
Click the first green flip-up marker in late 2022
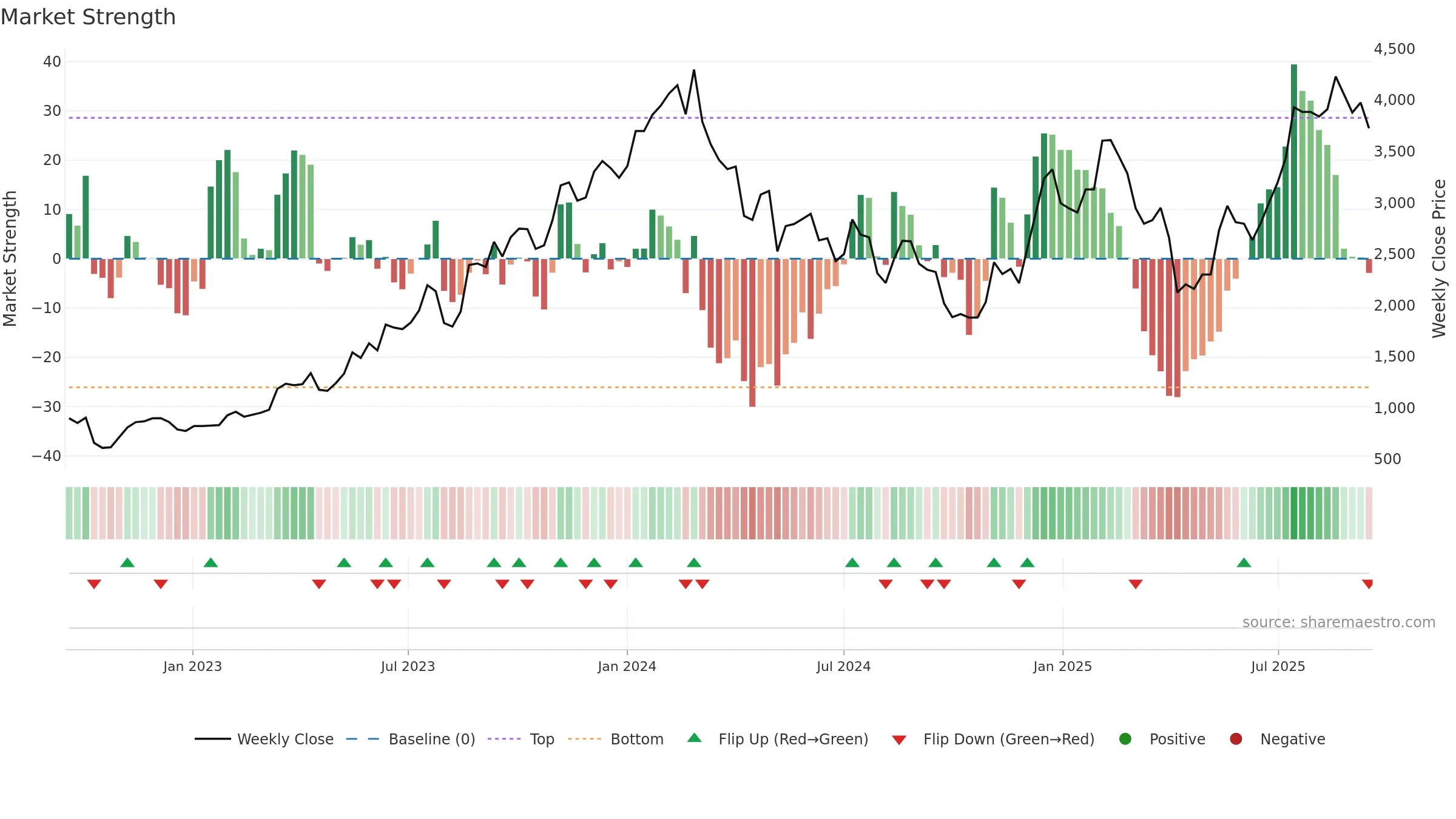pyautogui.click(x=127, y=562)
